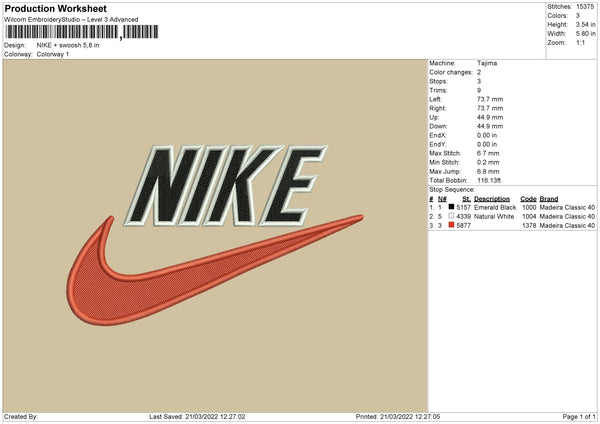Click the red 5877 thread swatch
This screenshot has width=600, height=424.
coord(451,225)
